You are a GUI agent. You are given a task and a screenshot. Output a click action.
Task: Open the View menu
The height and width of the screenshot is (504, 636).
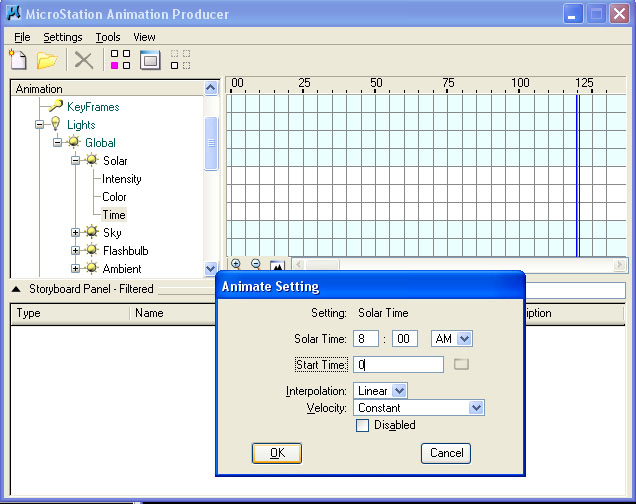pyautogui.click(x=144, y=37)
